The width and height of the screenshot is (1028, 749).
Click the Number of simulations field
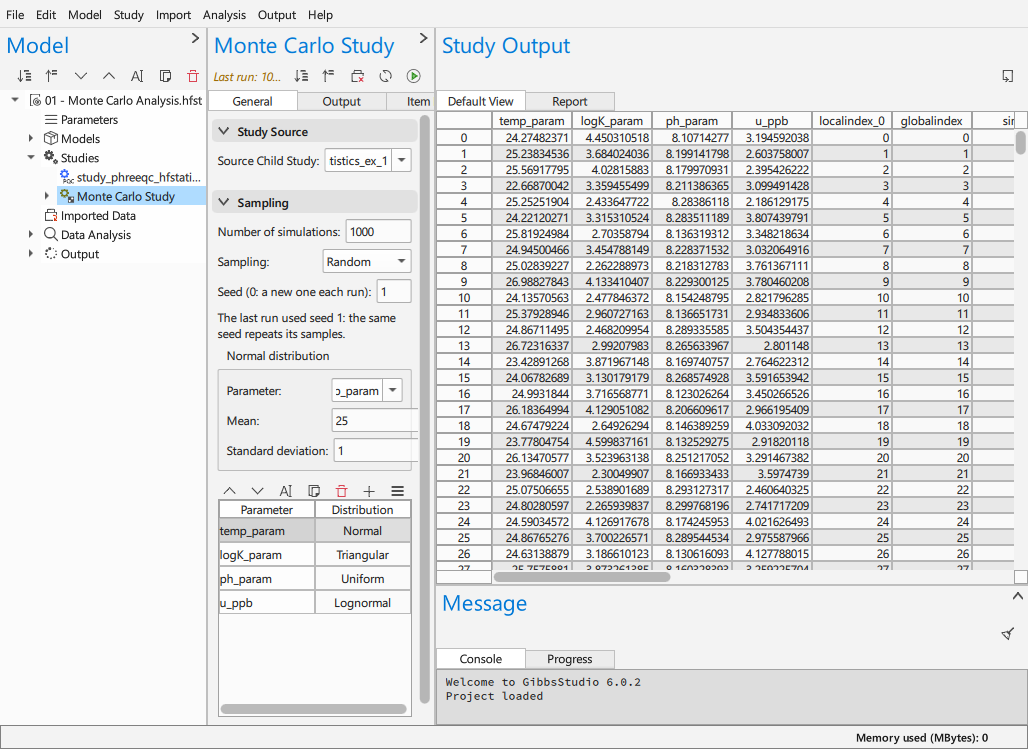pyautogui.click(x=378, y=232)
